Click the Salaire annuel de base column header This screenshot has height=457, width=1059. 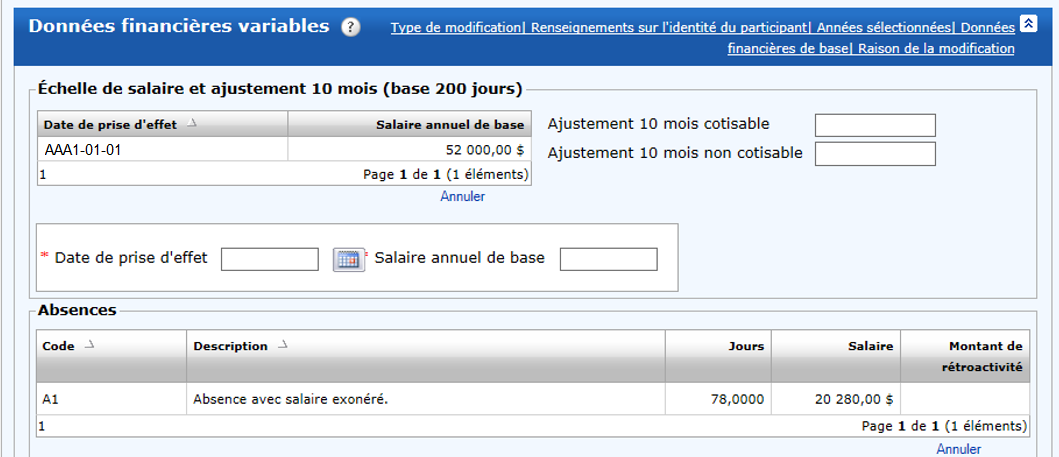(x=410, y=124)
